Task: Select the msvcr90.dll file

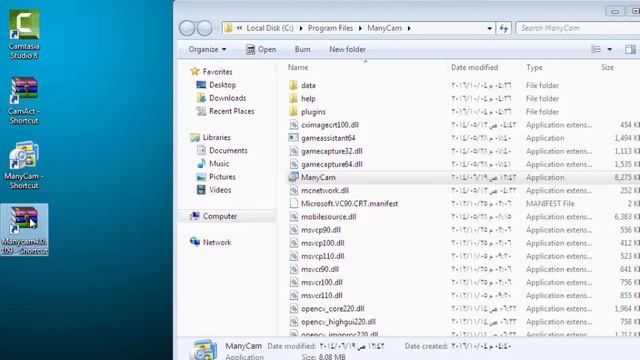Action: point(320,269)
